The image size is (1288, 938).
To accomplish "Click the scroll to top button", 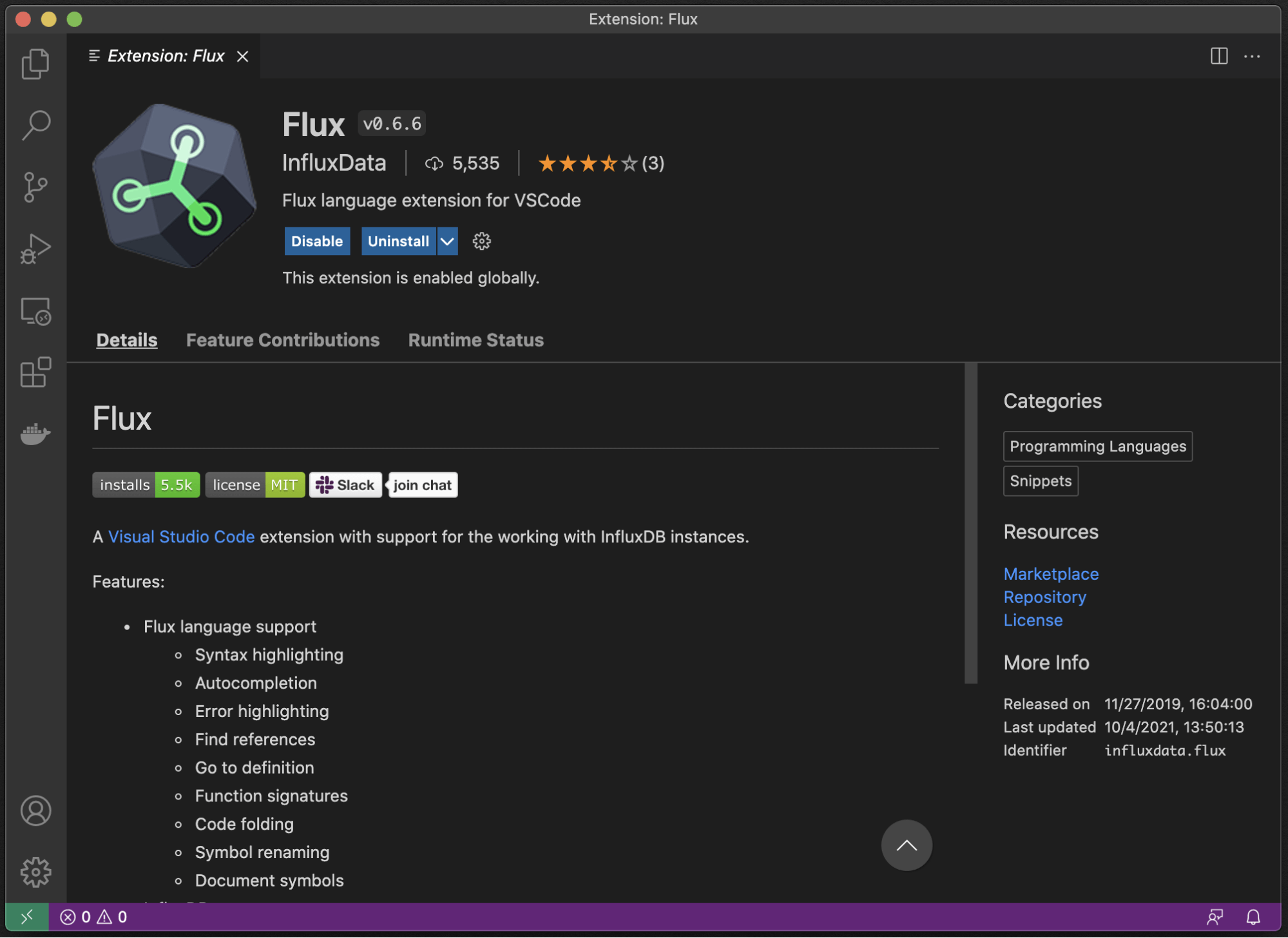I will 907,845.
